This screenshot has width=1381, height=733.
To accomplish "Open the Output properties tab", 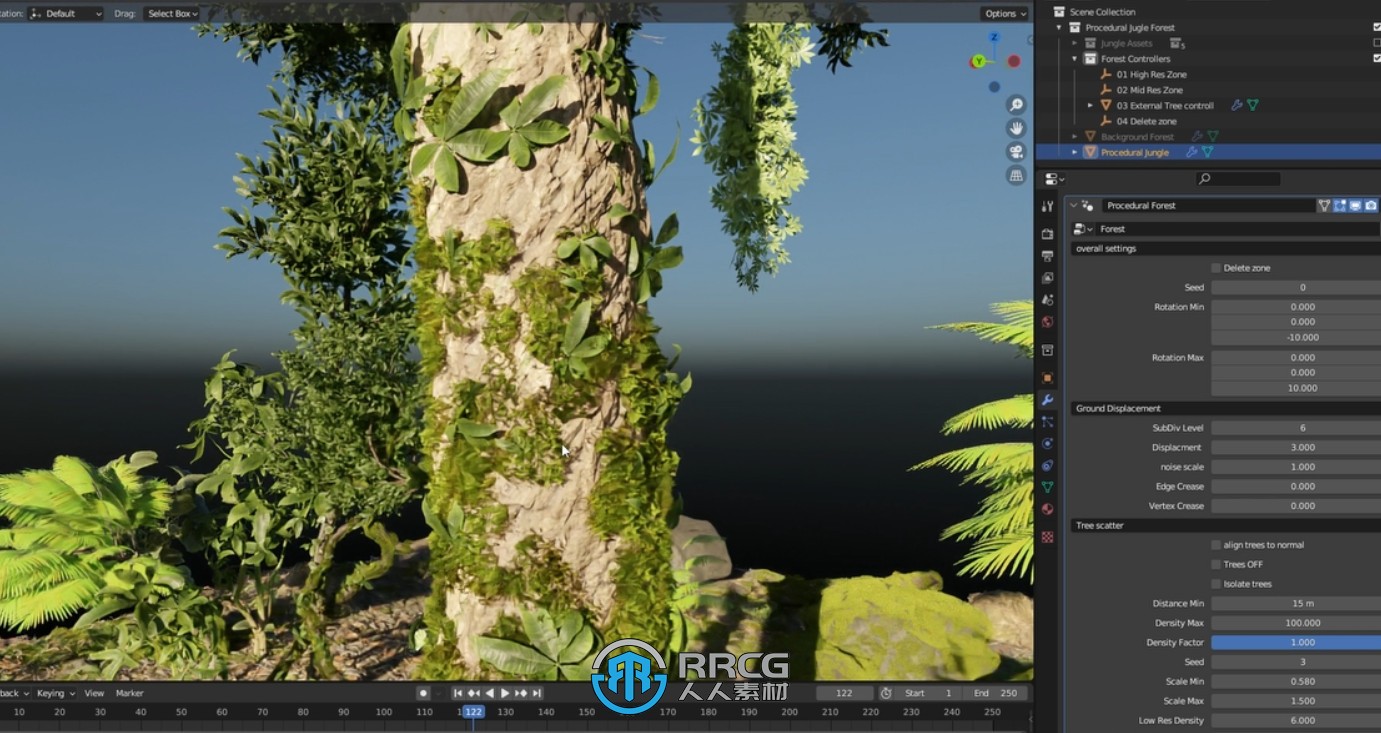I will point(1047,256).
